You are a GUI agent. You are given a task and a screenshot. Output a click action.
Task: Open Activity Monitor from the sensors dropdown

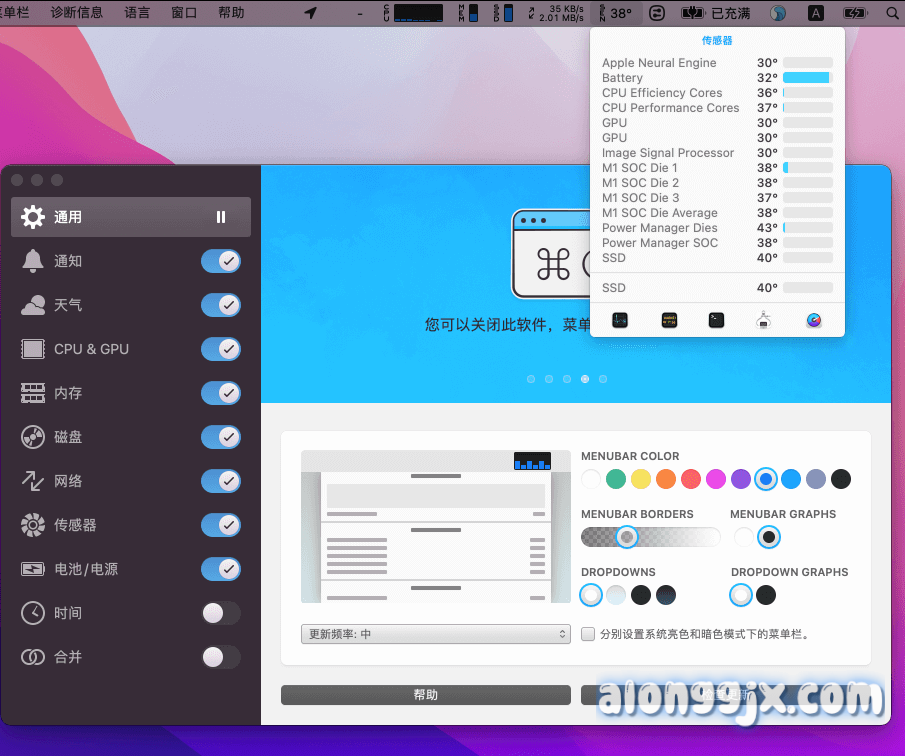tap(620, 321)
